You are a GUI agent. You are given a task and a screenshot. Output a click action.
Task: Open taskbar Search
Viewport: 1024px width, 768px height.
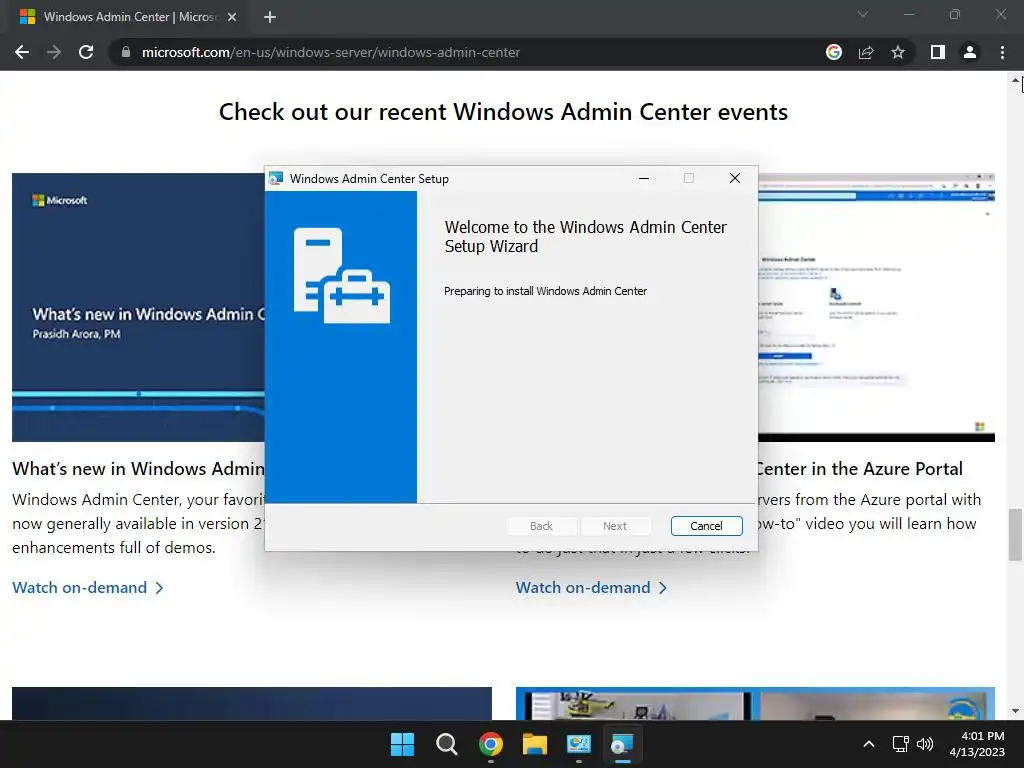(x=447, y=744)
